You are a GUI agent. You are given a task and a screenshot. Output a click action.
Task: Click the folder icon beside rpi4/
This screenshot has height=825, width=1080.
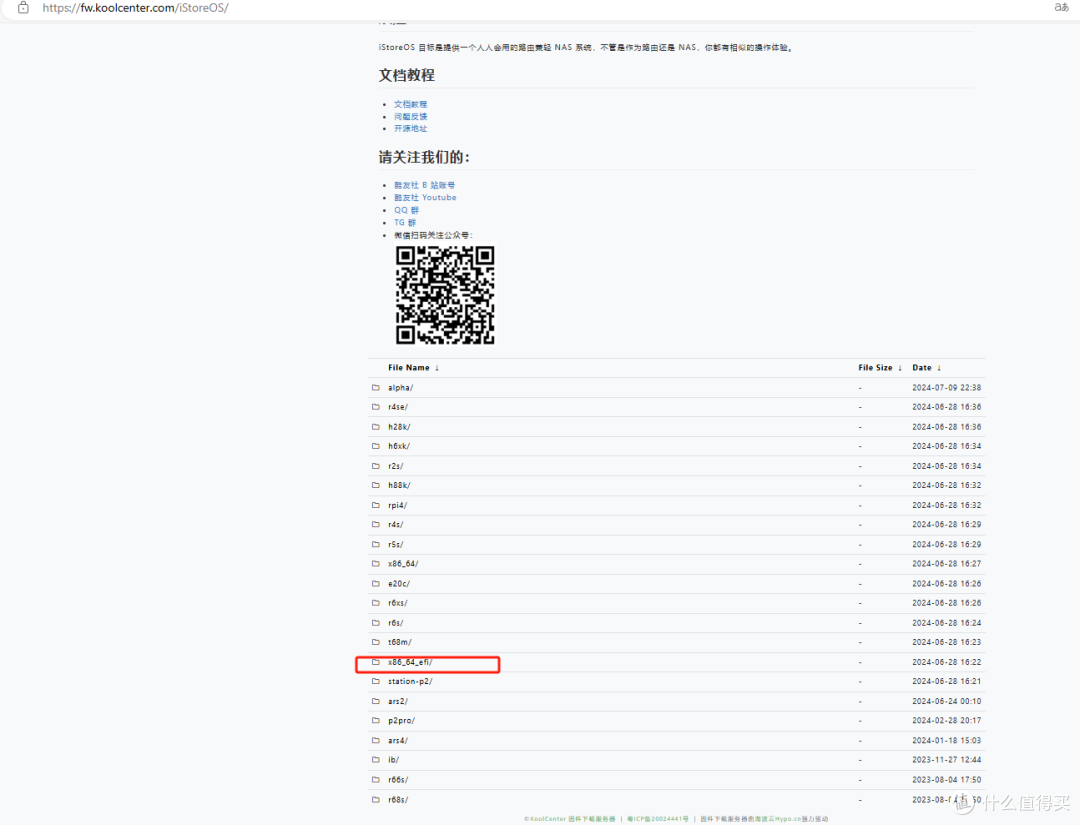pyautogui.click(x=376, y=505)
